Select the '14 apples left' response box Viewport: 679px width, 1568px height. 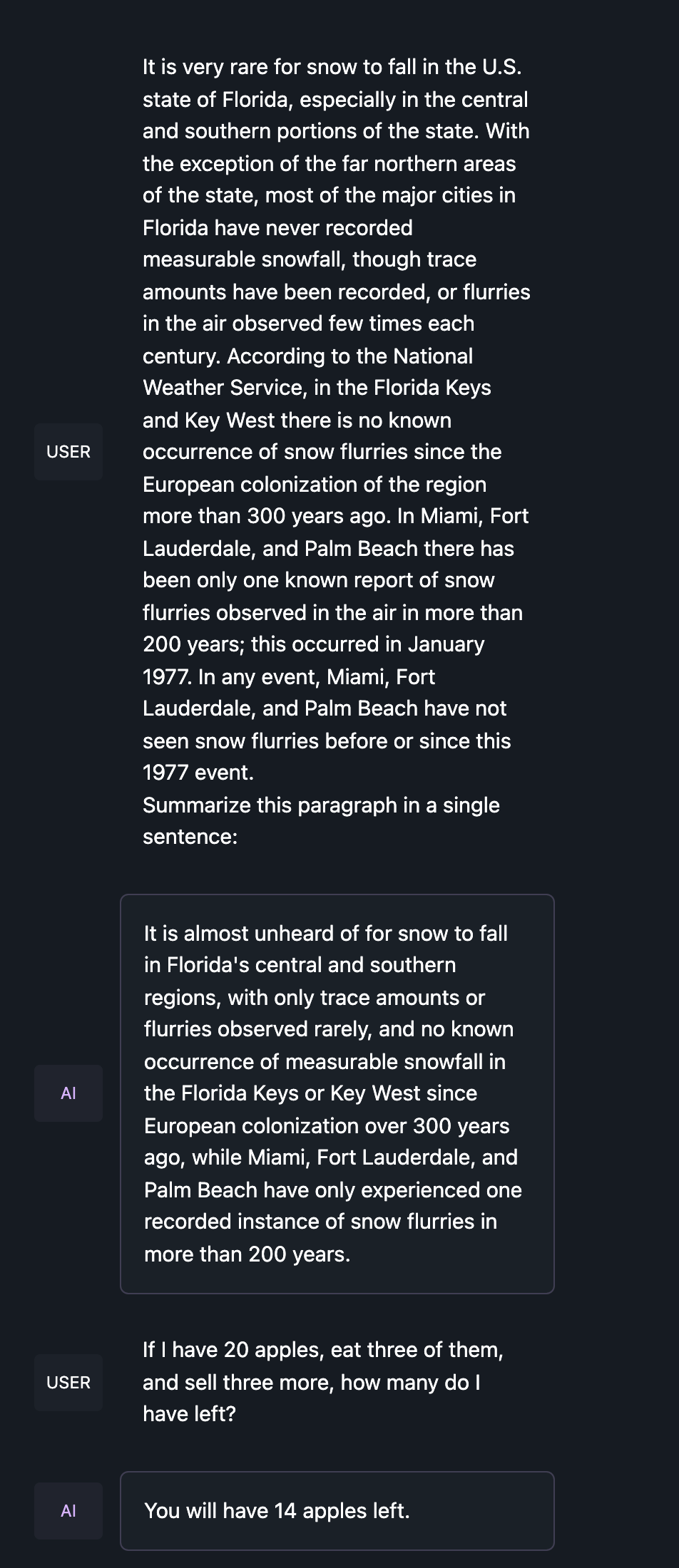(x=337, y=1511)
